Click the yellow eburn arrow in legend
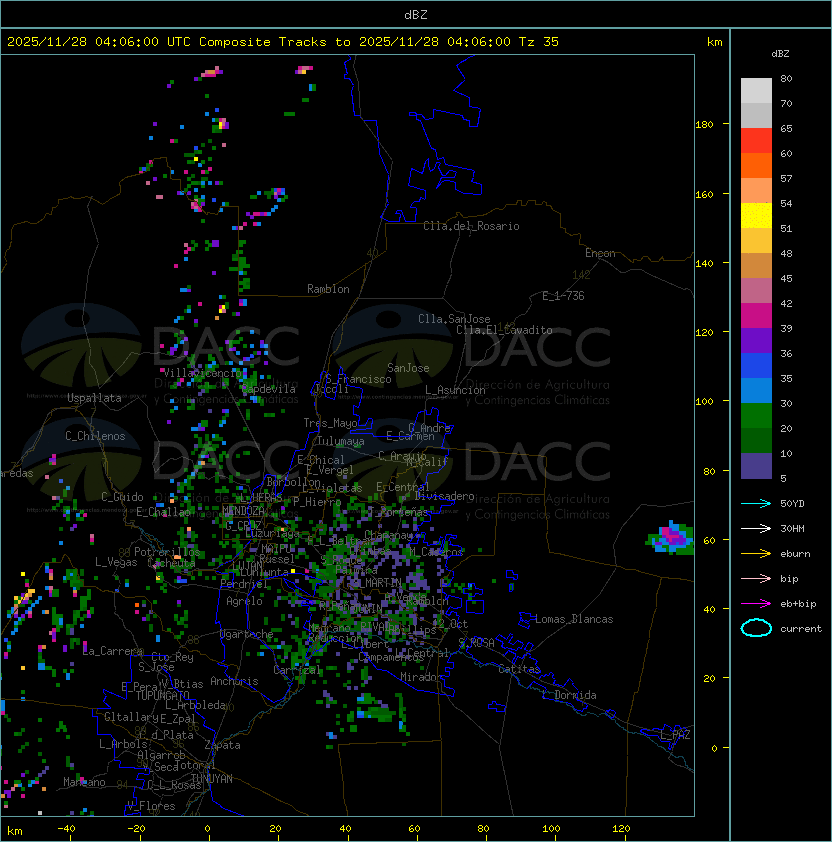 click(x=756, y=554)
